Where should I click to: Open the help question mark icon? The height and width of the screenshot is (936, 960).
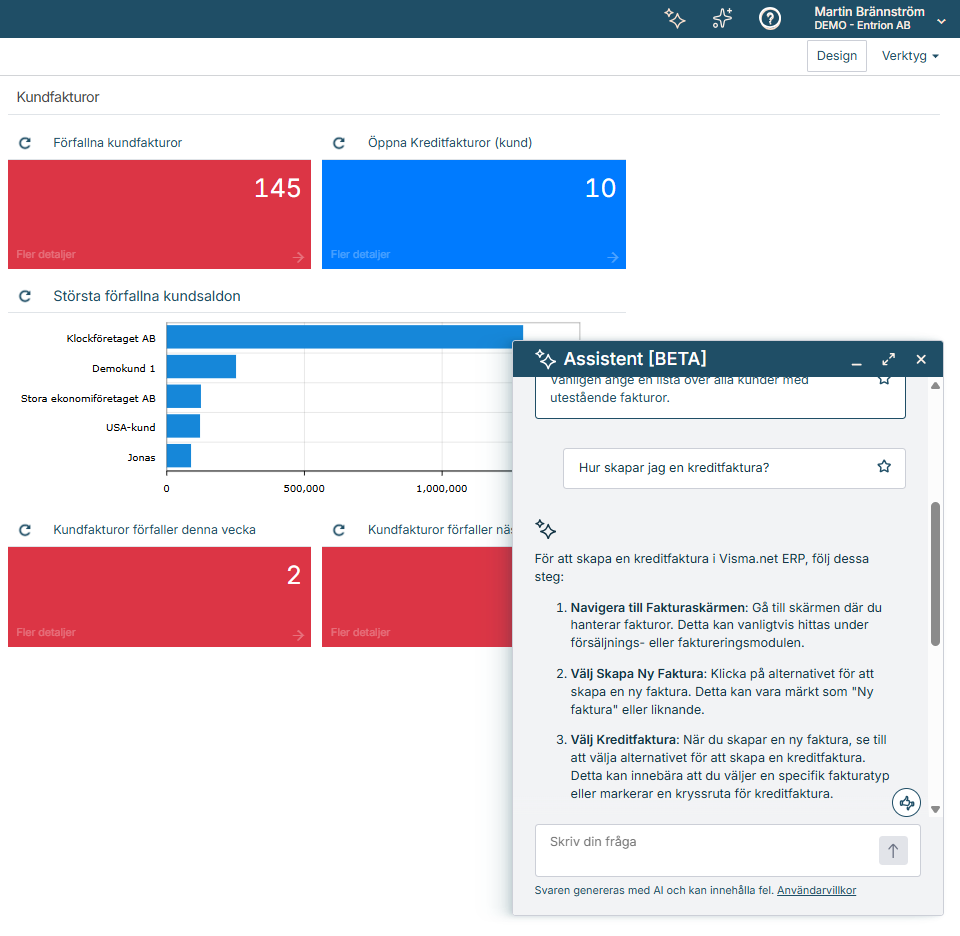[x=770, y=18]
